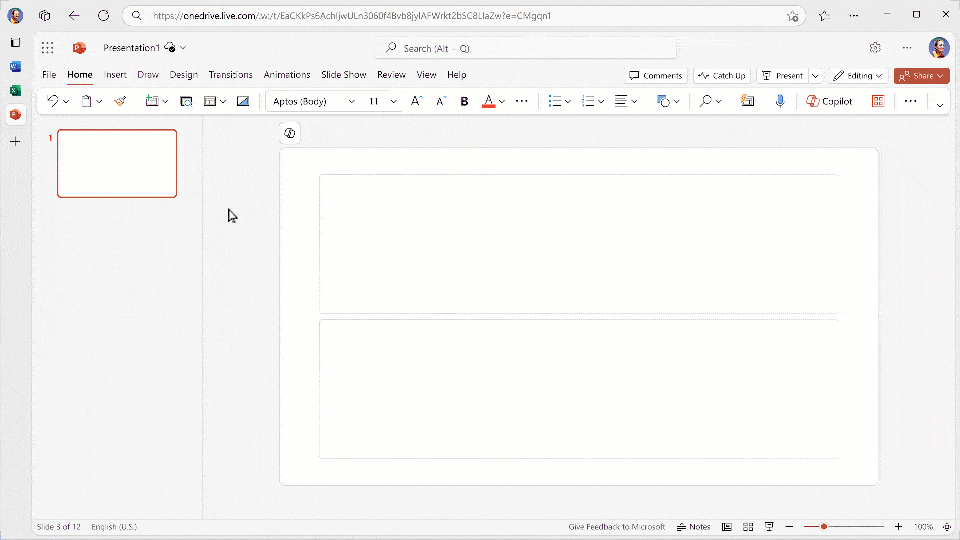Toggle numbered list
The image size is (960, 540).
(x=588, y=101)
